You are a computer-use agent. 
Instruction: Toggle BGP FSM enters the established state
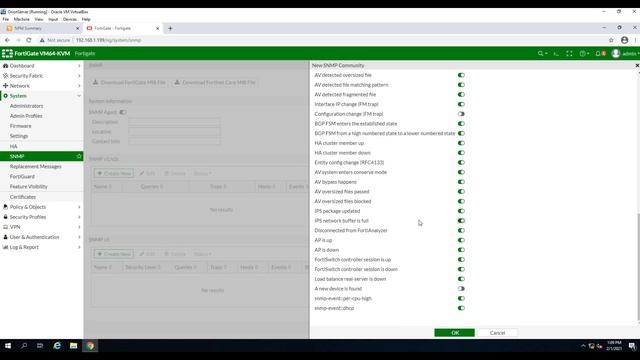tap(461, 124)
